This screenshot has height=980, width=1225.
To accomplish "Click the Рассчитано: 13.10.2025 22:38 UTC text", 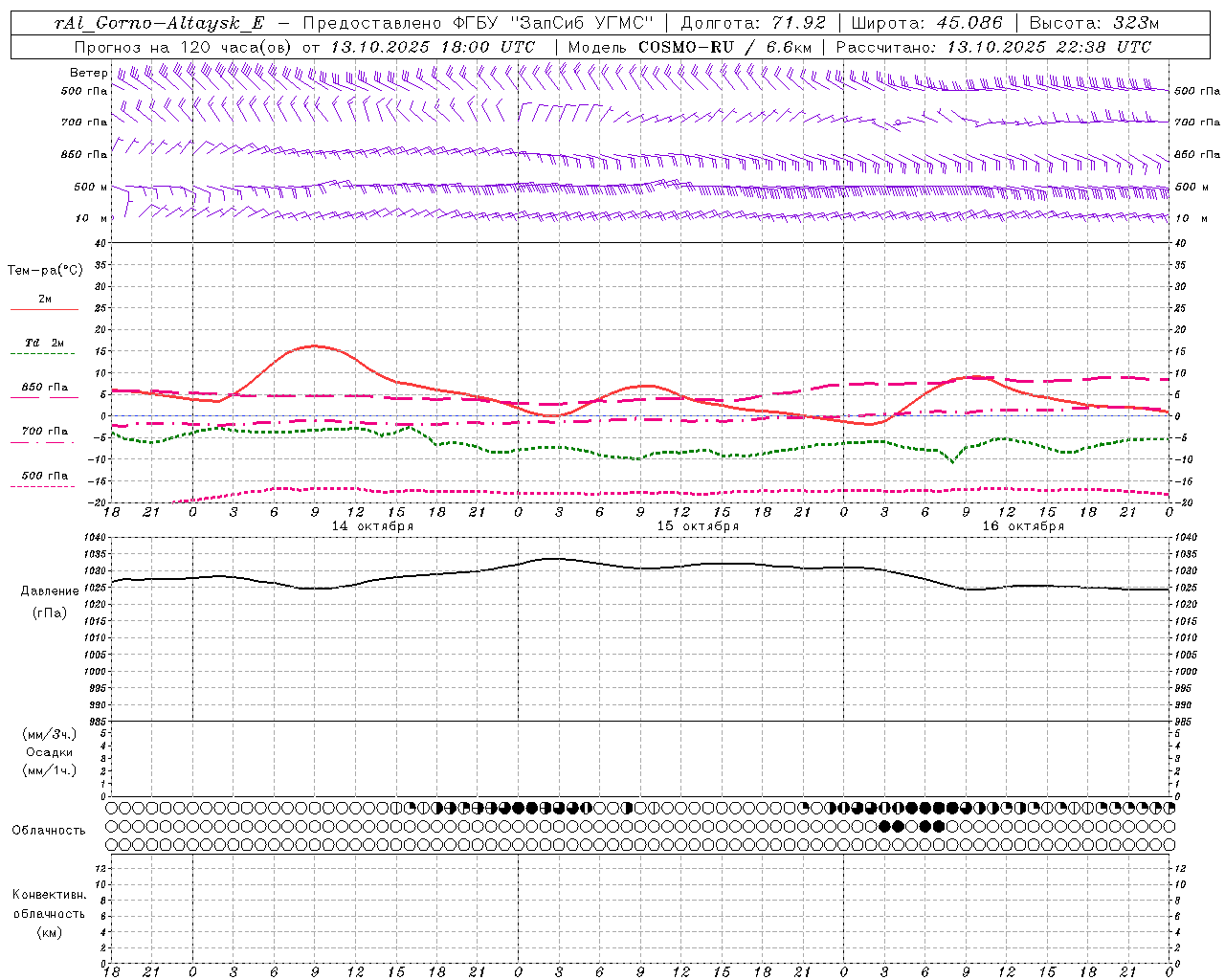I will coord(993,47).
